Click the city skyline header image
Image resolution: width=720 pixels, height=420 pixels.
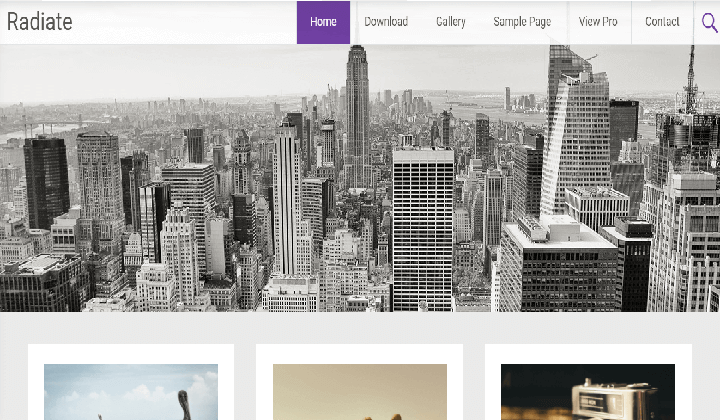pos(360,178)
